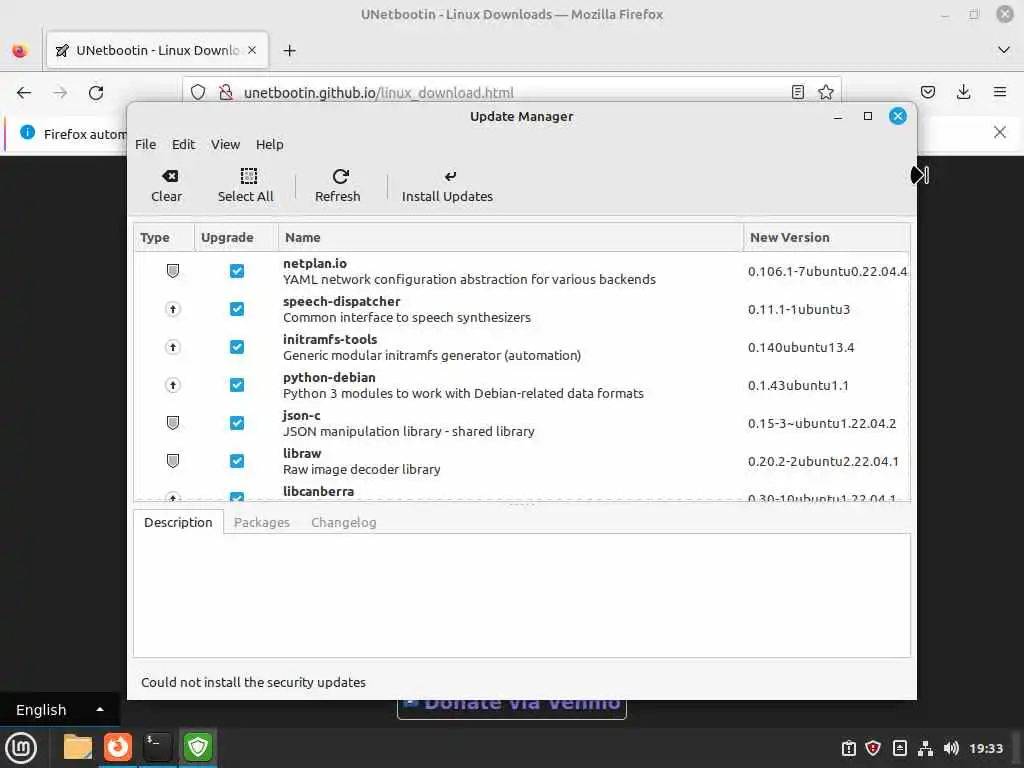Toggle the libcanberra upgrade checkbox
This screenshot has height=768, width=1024.
pyautogui.click(x=237, y=496)
